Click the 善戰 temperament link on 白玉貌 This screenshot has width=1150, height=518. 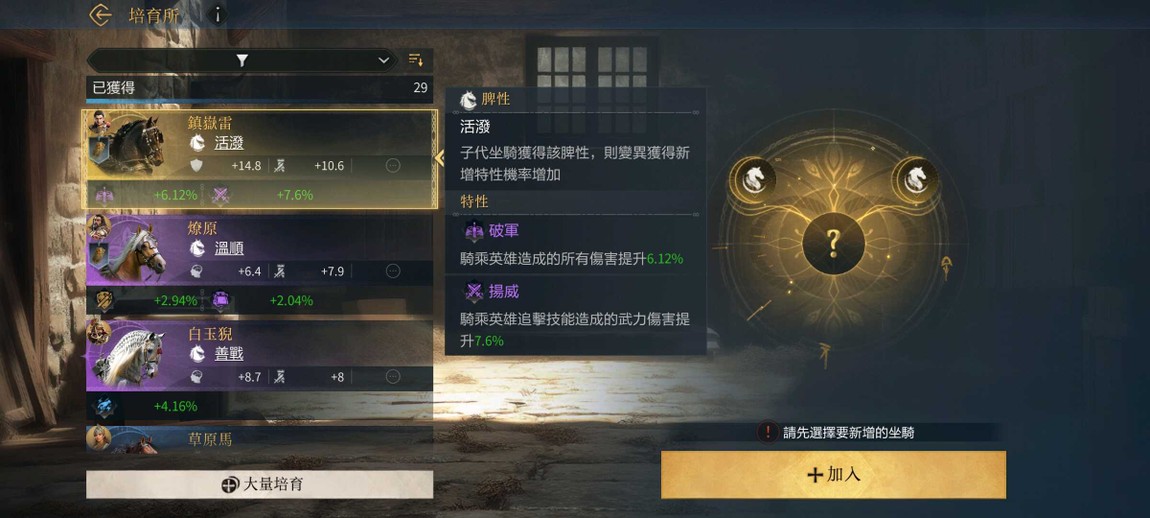coord(229,354)
